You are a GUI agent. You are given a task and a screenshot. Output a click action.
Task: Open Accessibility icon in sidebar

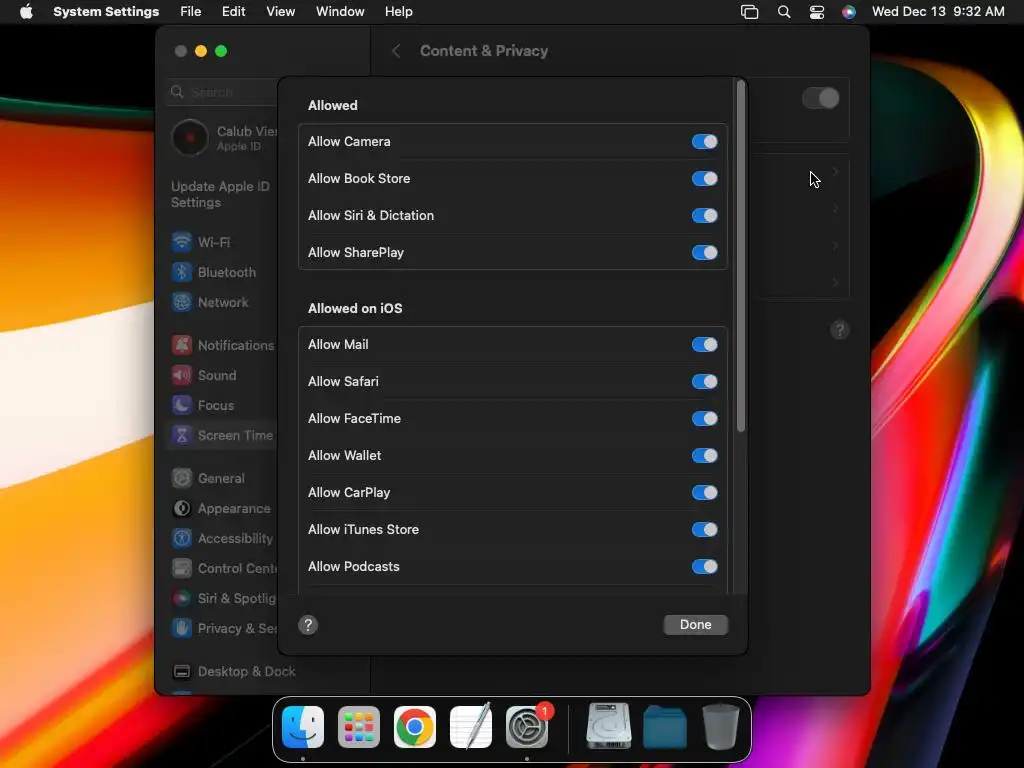pos(182,538)
